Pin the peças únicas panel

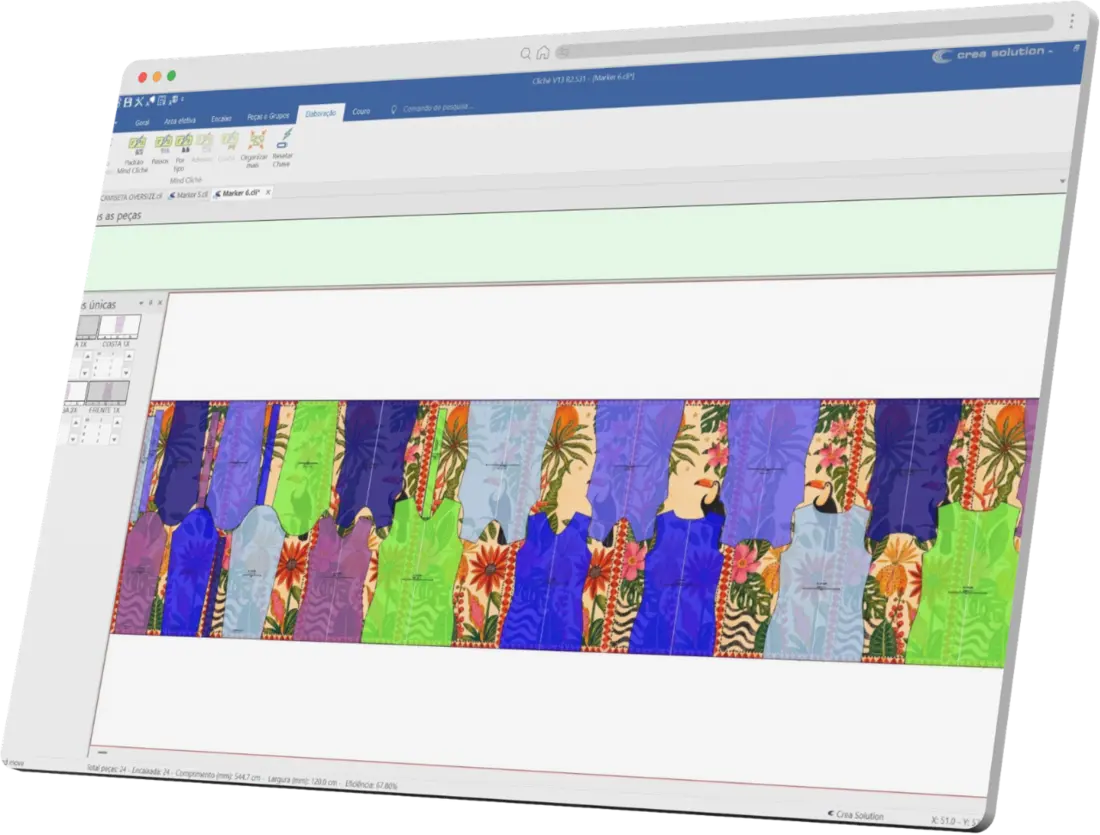coord(151,302)
